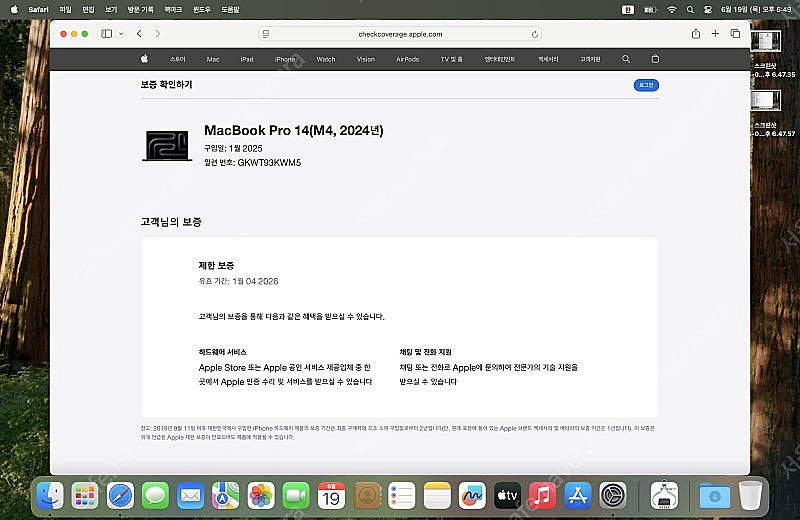The height and width of the screenshot is (520, 800).
Task: Show the tab overview in Safari
Action: click(x=735, y=34)
